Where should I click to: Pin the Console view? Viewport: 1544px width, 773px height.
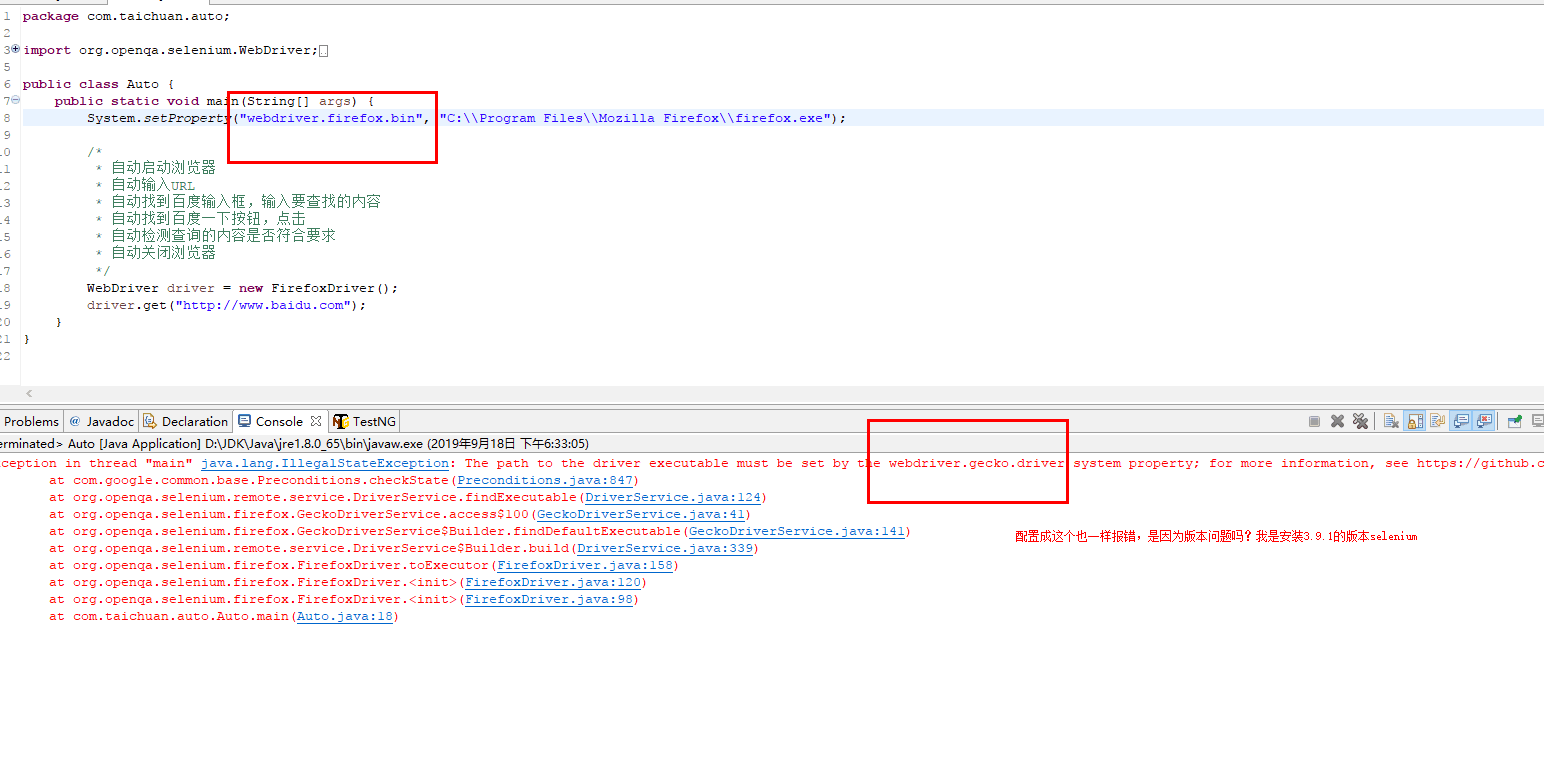pos(1514,421)
